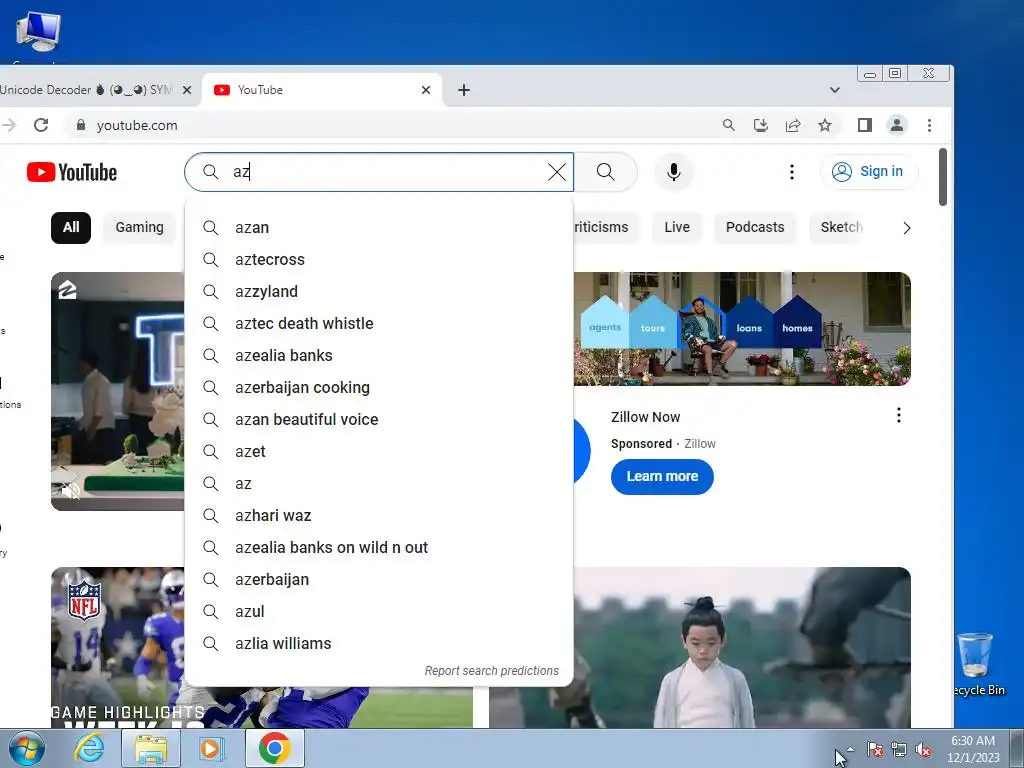Open NFL game highlights thumbnail
Image resolution: width=1024 pixels, height=768 pixels.
[x=118, y=648]
